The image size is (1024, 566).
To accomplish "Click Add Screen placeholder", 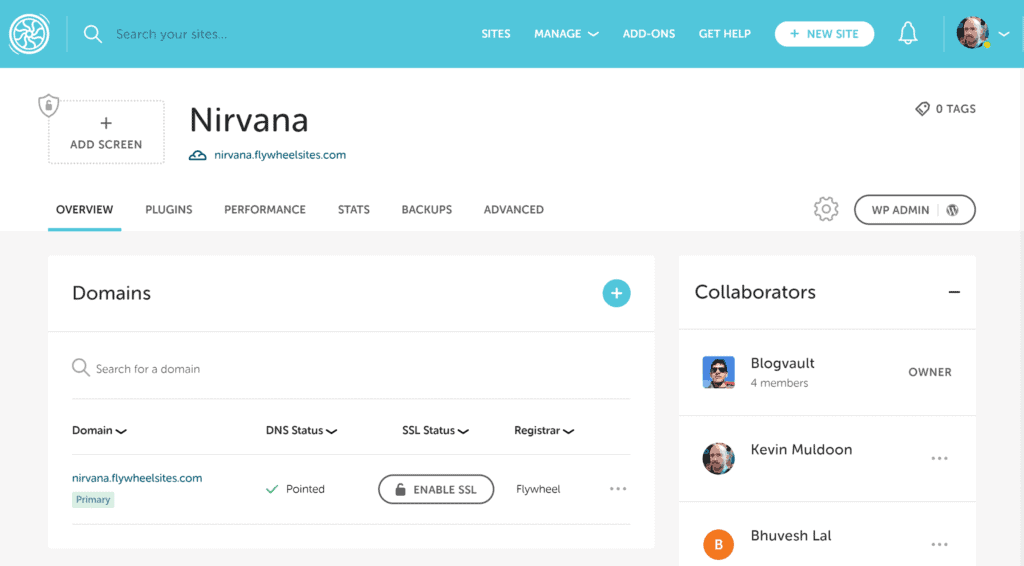I will [106, 133].
